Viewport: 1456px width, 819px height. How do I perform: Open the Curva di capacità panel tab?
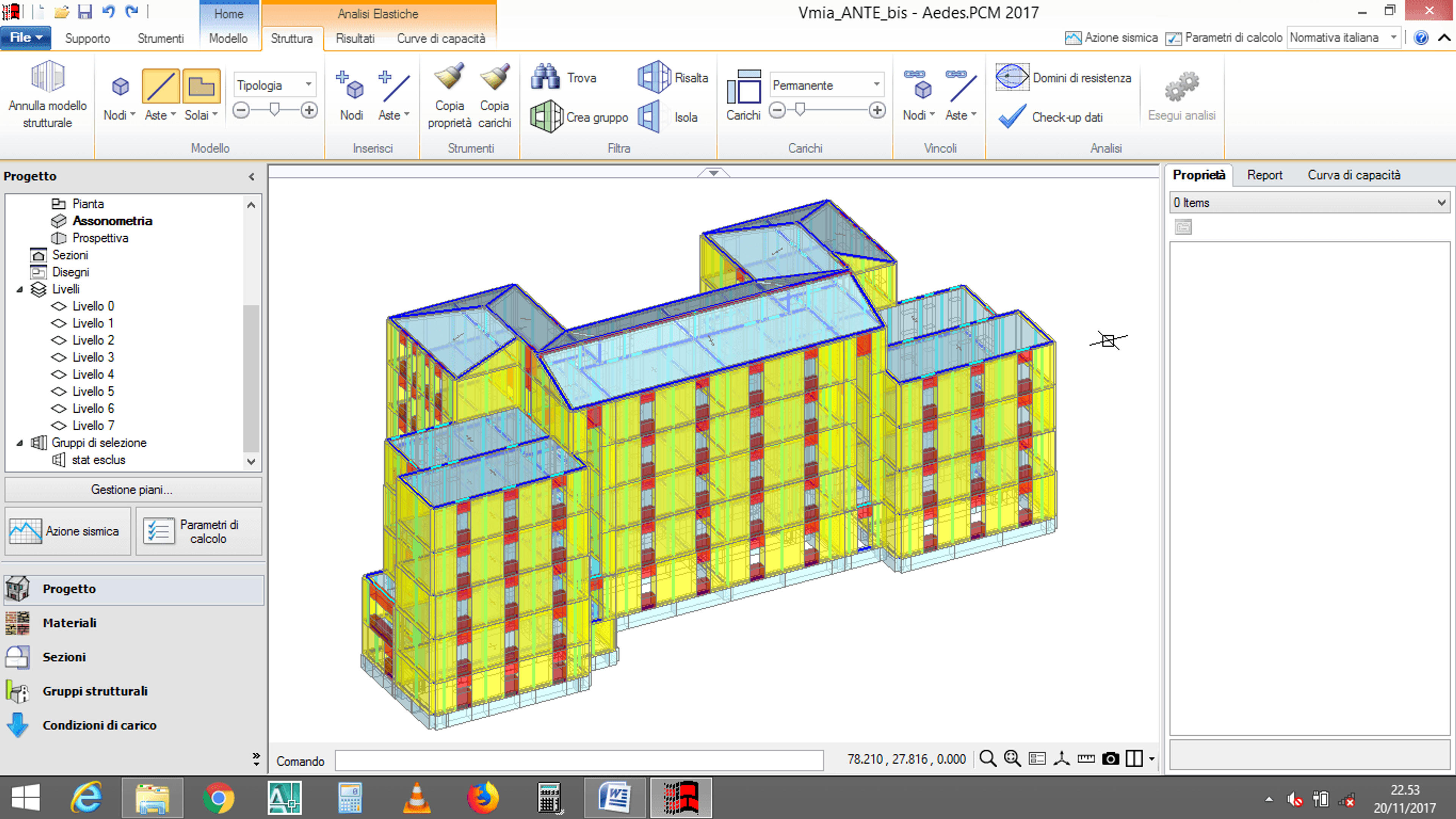tap(1354, 175)
